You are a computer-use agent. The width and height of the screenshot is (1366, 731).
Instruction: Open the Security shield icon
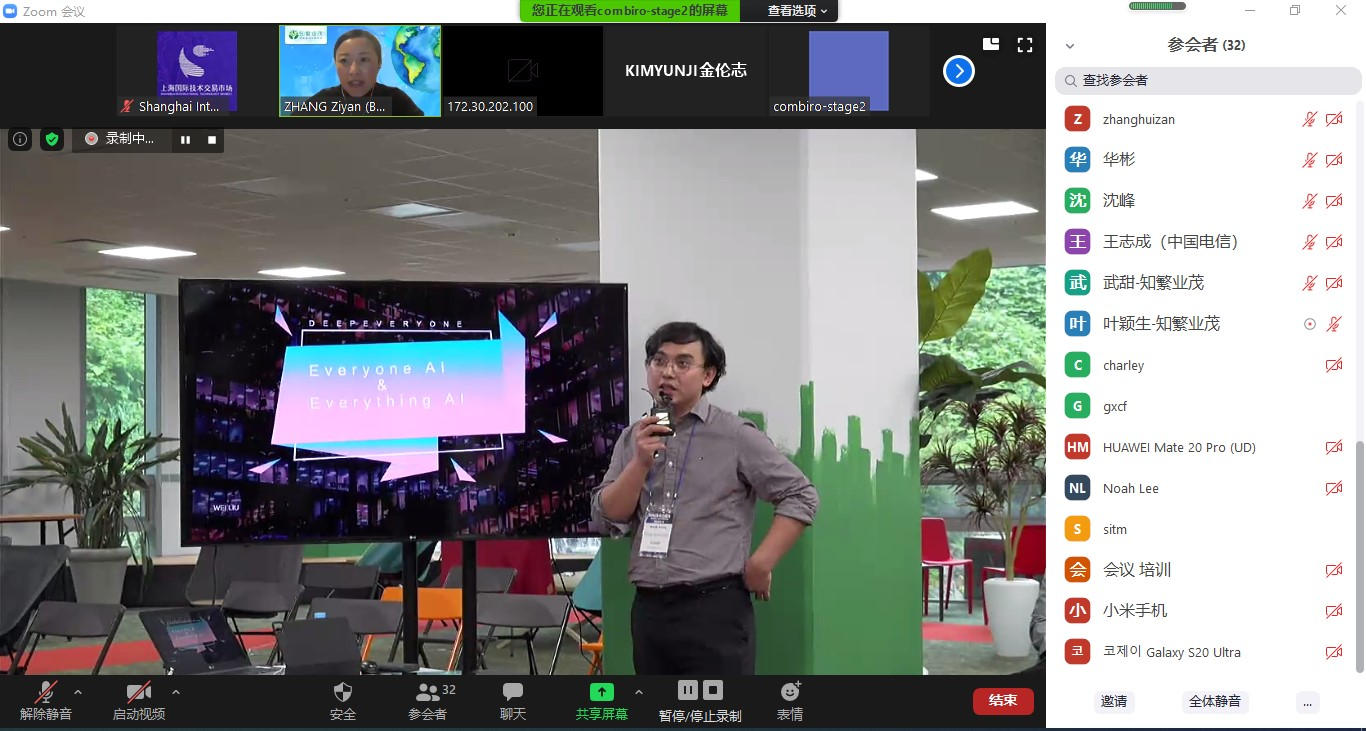342,692
